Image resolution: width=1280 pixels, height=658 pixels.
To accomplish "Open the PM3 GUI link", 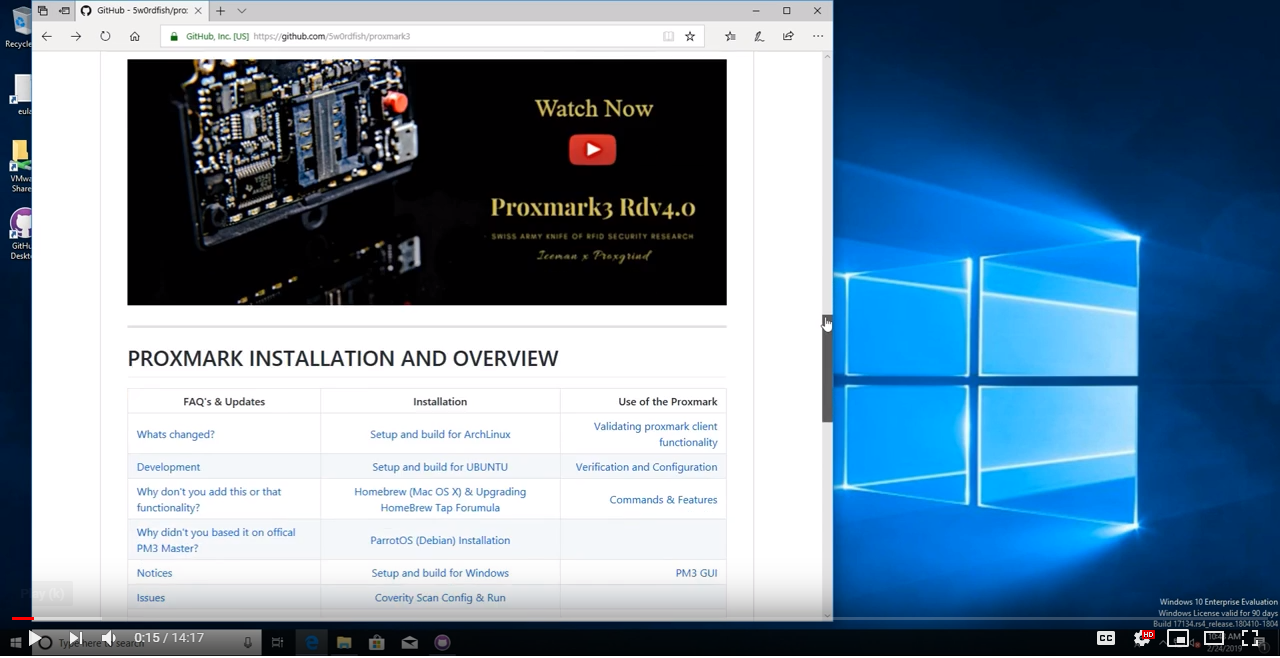I will pyautogui.click(x=696, y=573).
